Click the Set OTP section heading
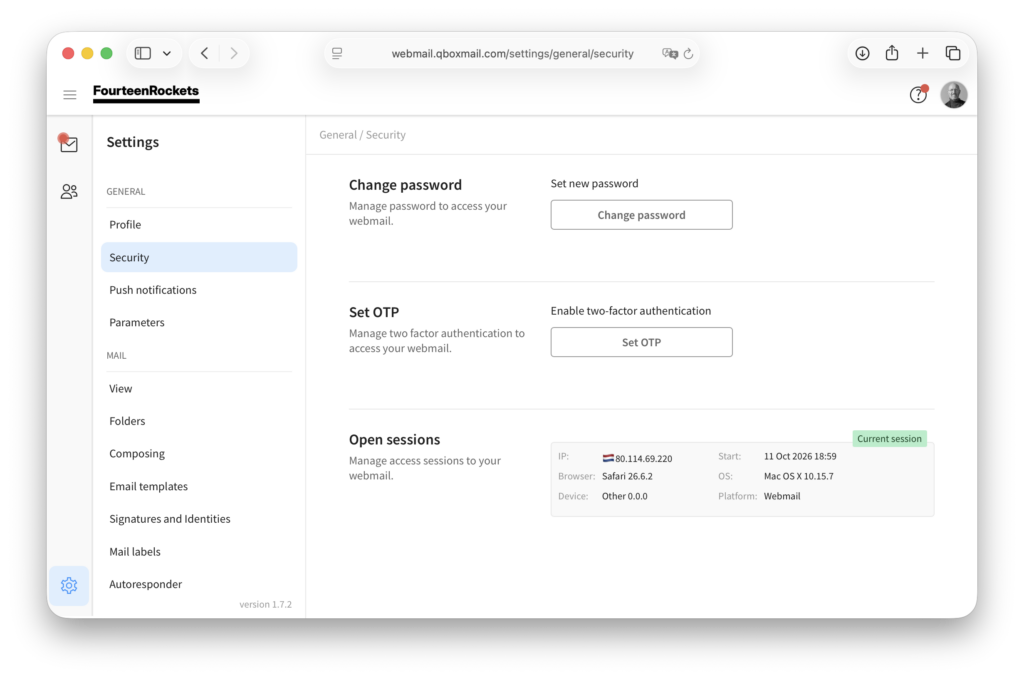 coord(374,312)
